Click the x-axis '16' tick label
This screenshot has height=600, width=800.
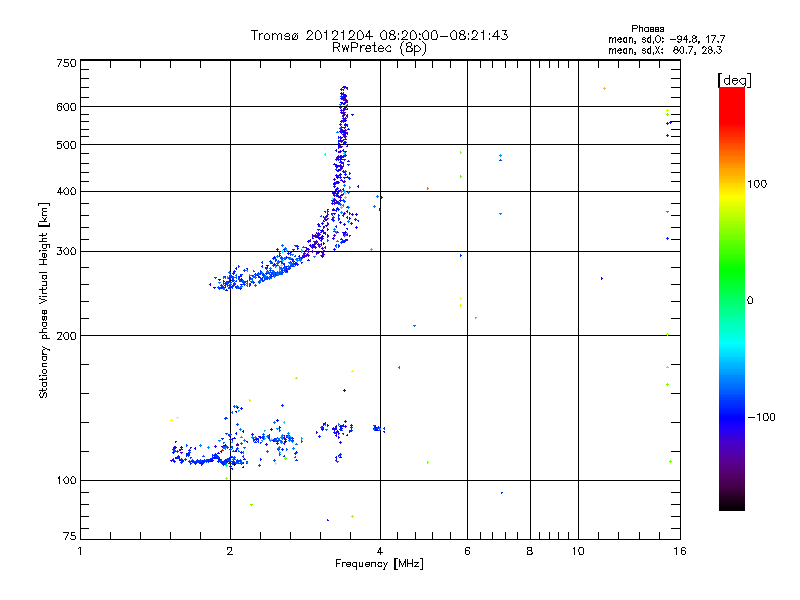tap(680, 551)
